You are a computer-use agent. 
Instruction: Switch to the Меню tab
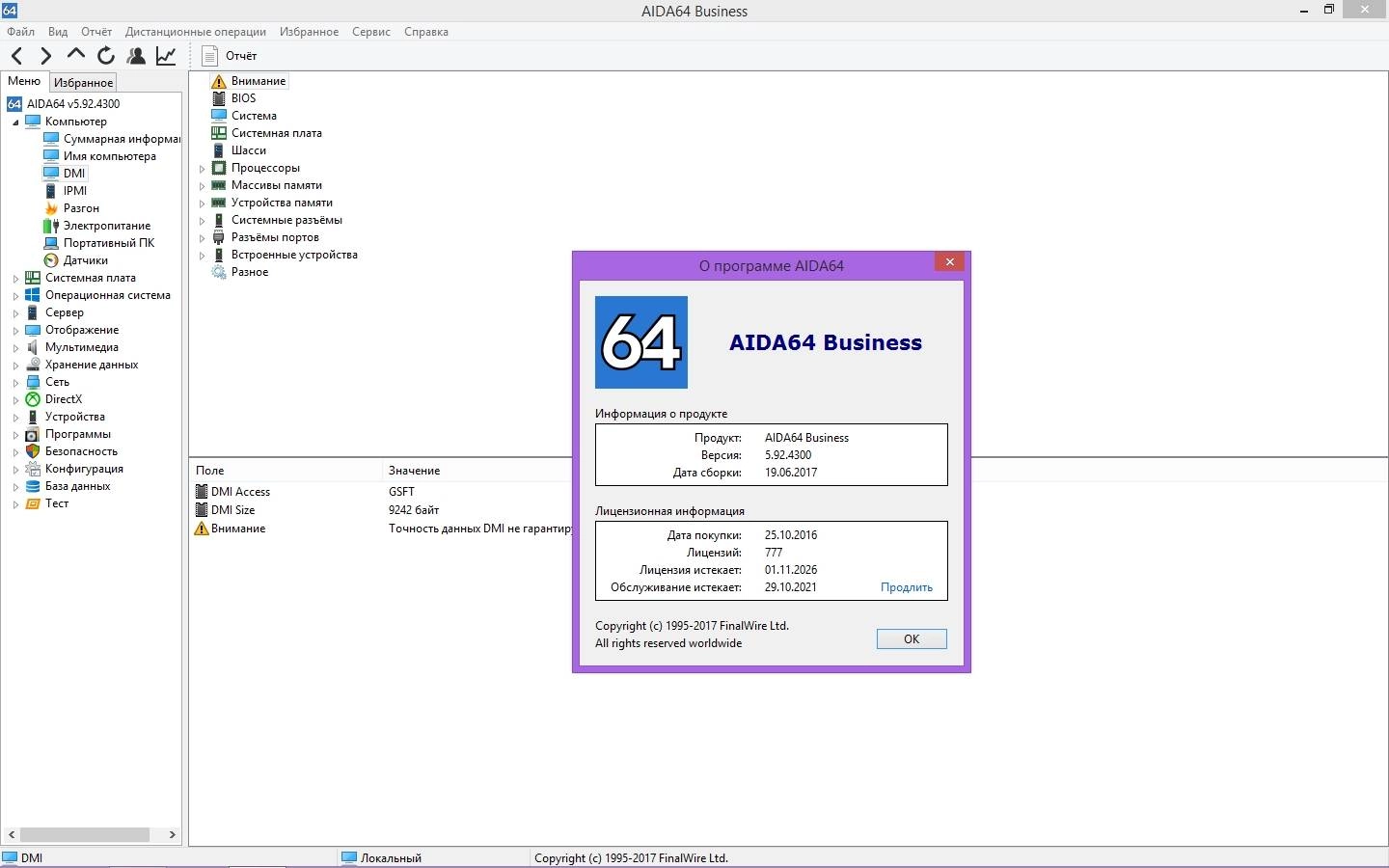24,81
